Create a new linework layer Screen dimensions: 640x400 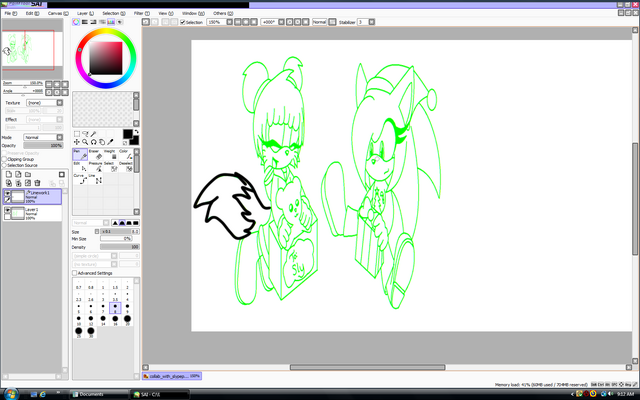coord(18,174)
